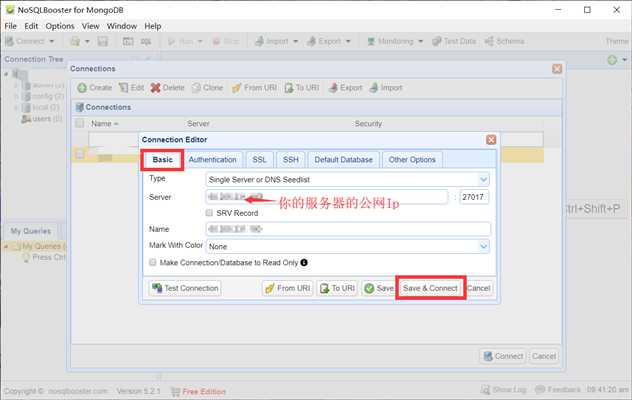Click the Stop button in main toolbar
The width and height of the screenshot is (632, 400).
click(x=226, y=41)
